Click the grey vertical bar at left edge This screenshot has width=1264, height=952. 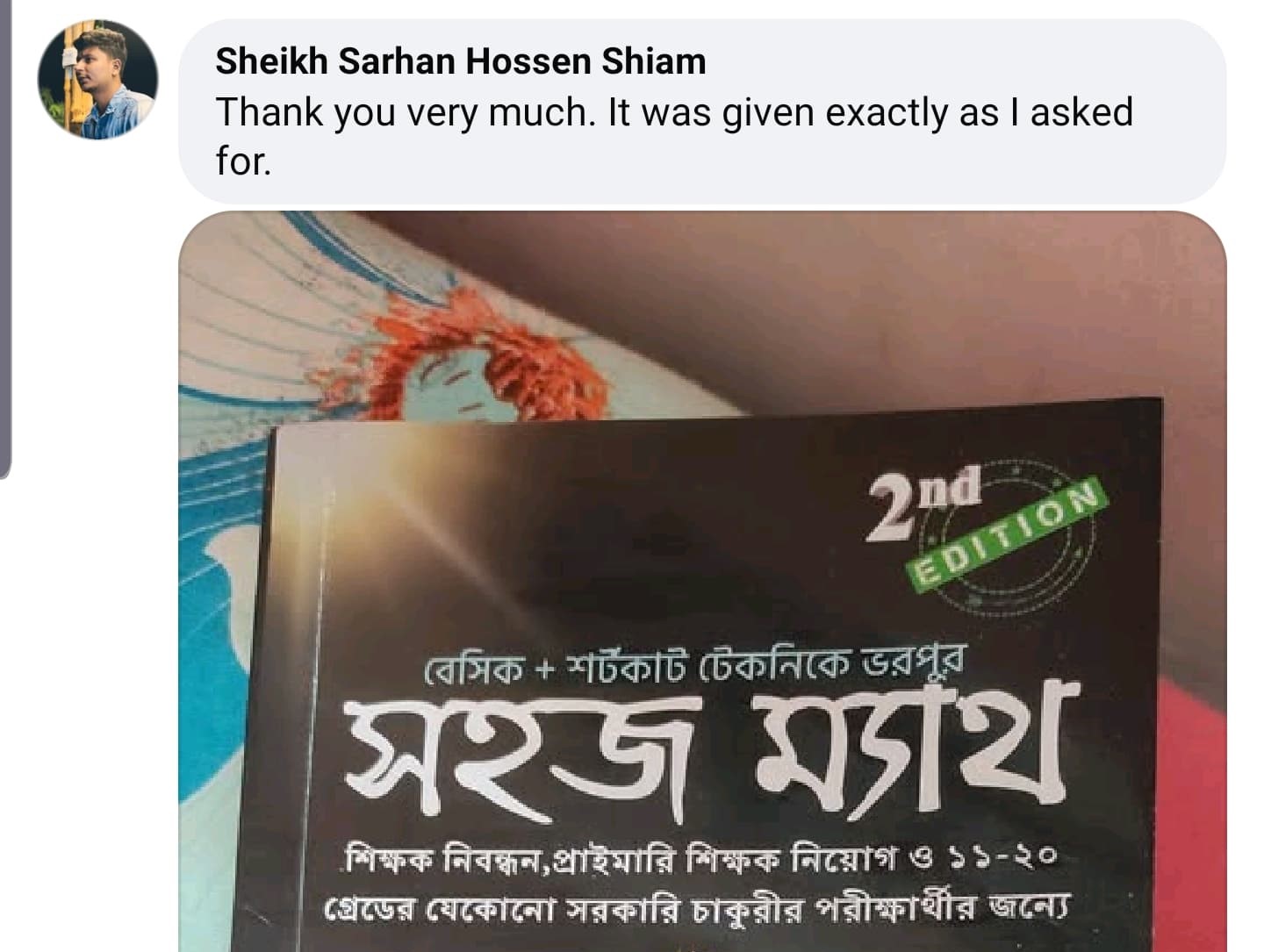click(5, 239)
